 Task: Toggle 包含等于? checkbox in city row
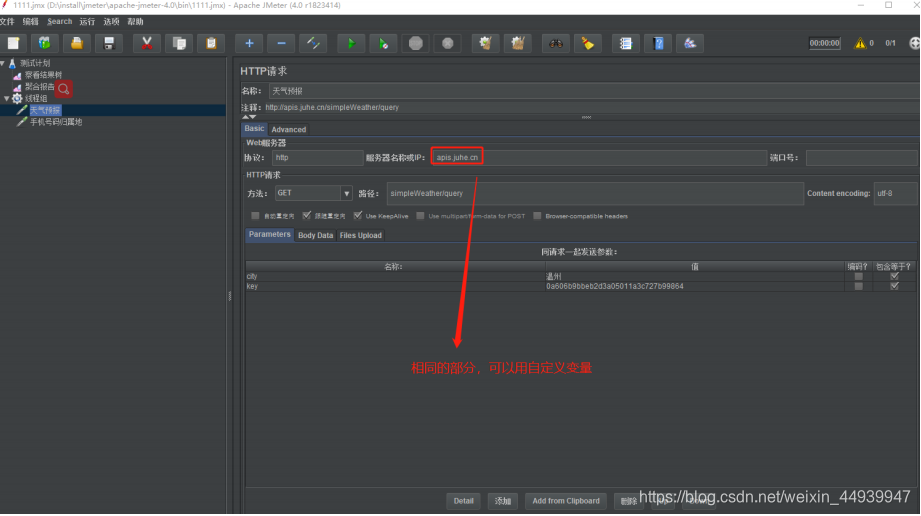pyautogui.click(x=894, y=276)
